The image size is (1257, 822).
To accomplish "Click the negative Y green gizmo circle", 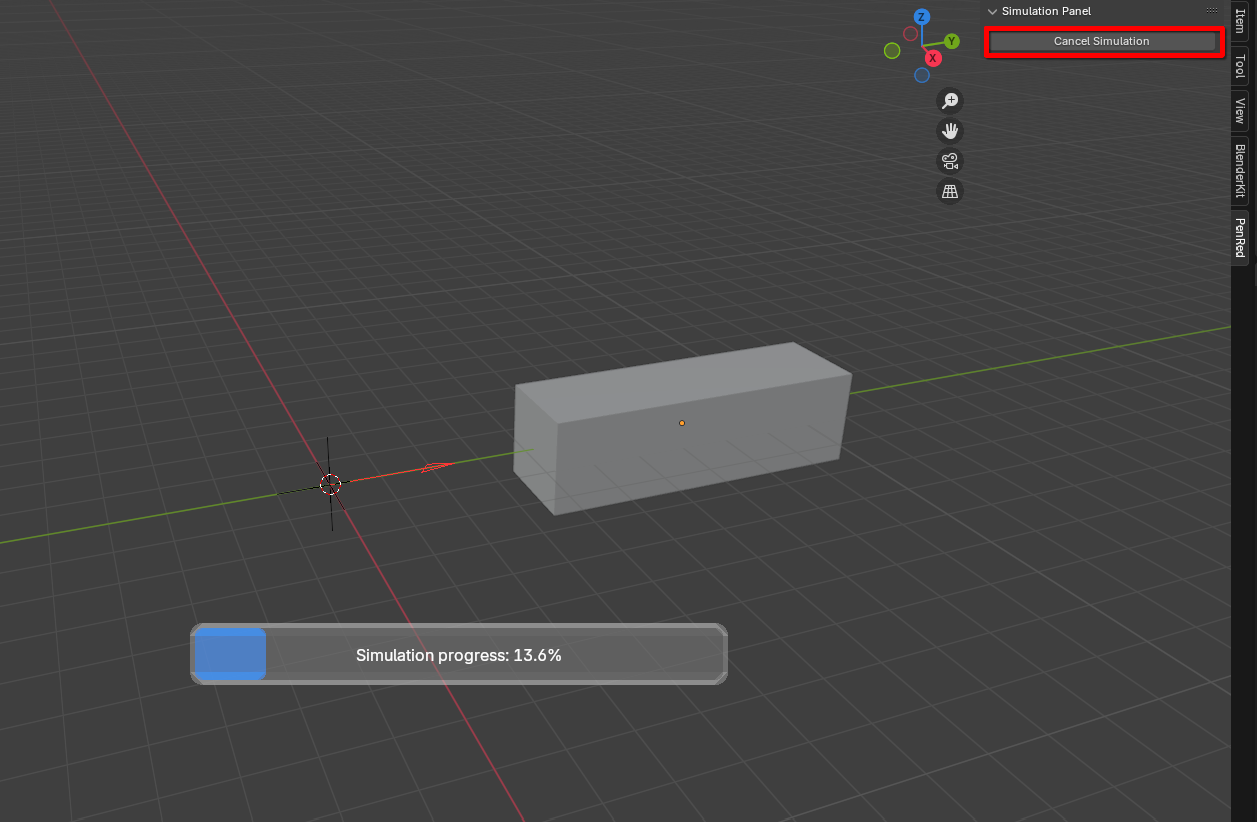I will 892,50.
